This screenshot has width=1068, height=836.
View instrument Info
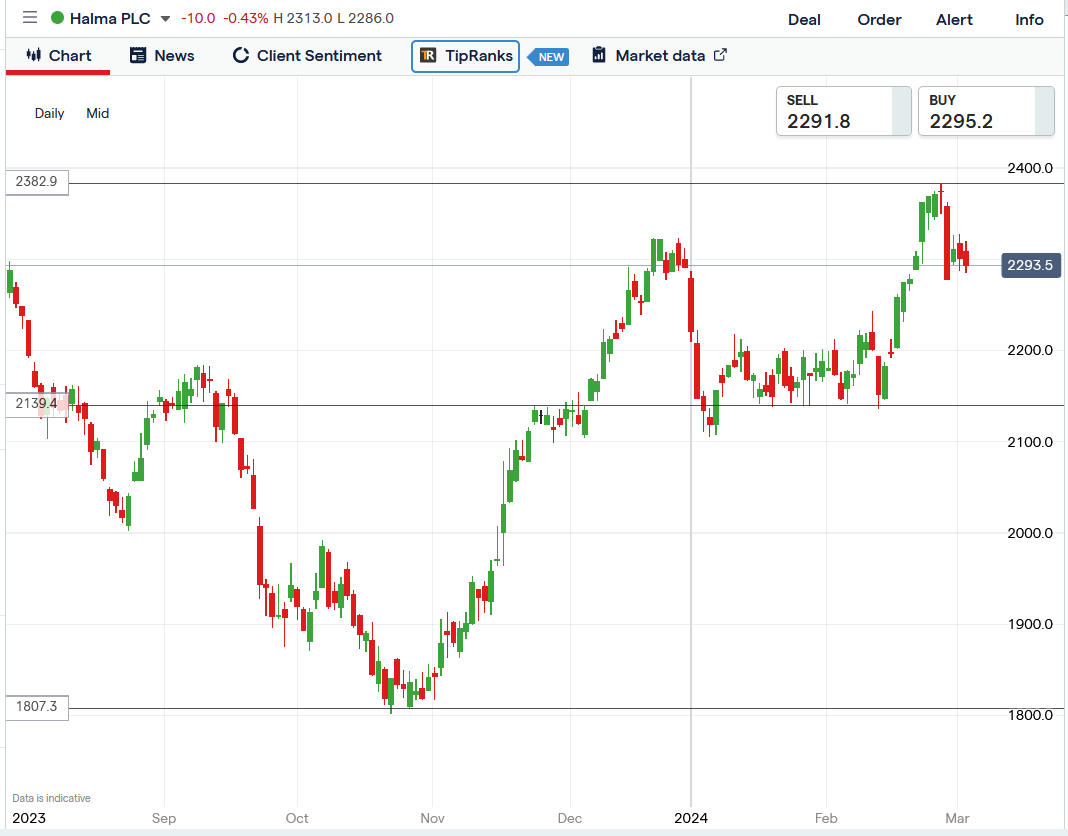point(1029,20)
